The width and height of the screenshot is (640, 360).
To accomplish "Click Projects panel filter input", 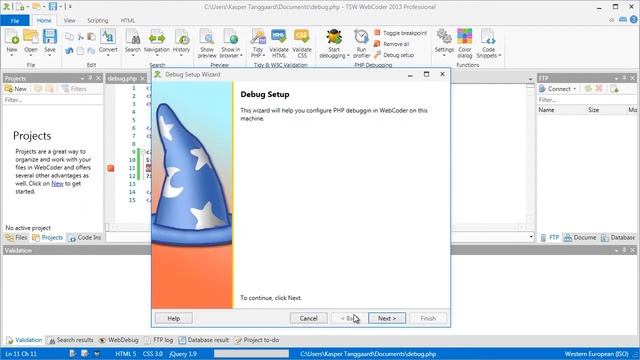I will (53, 100).
